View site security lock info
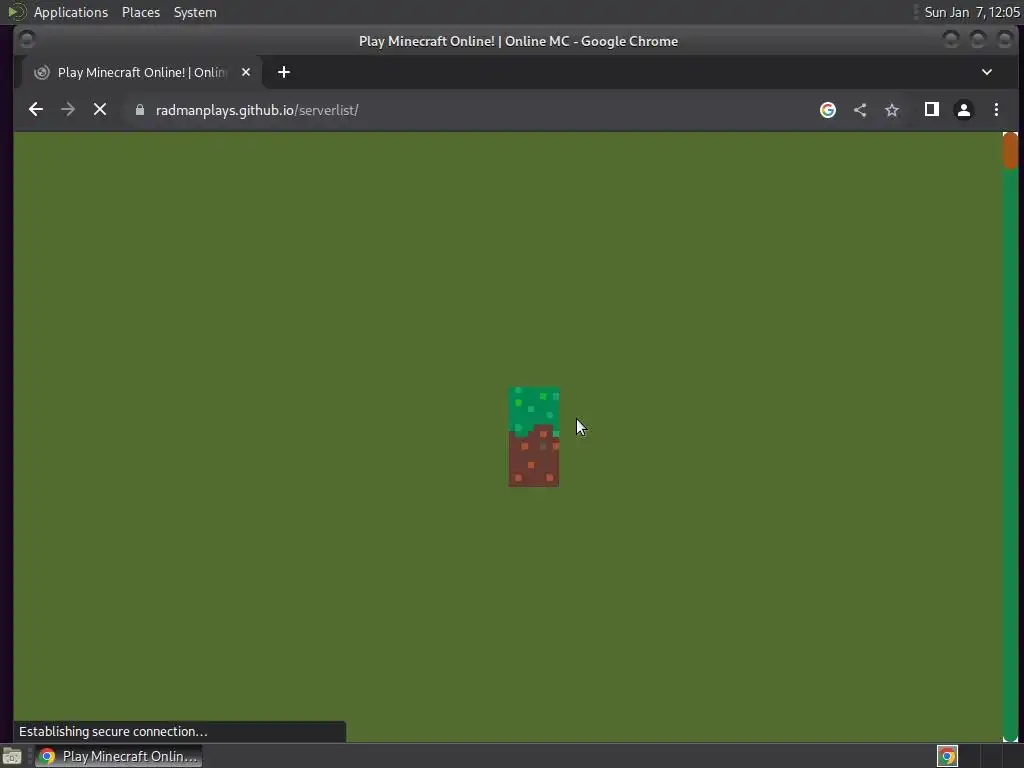Screen dimensions: 1024x768 point(140,110)
